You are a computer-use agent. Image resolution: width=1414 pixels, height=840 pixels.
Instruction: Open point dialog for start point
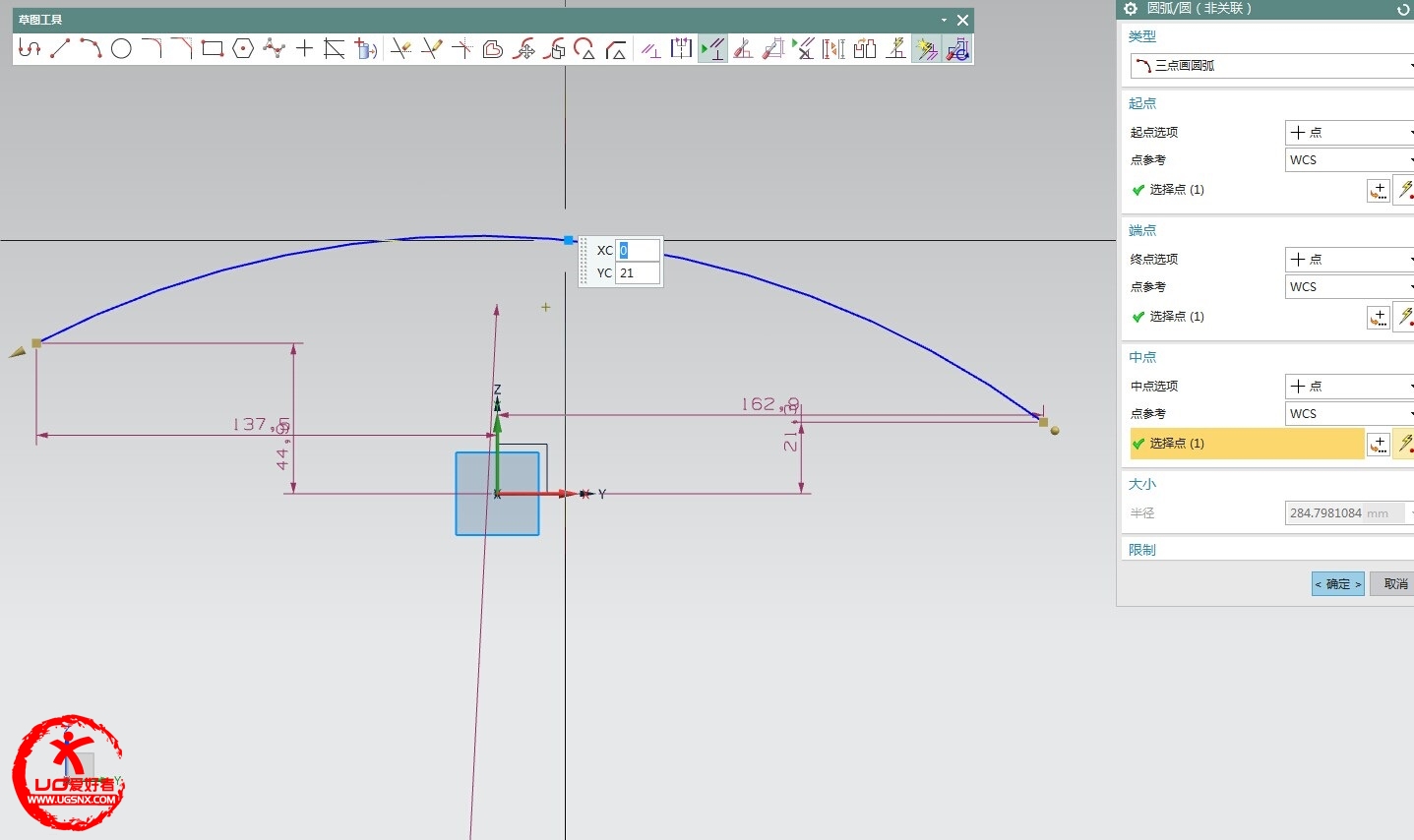coord(1379,190)
